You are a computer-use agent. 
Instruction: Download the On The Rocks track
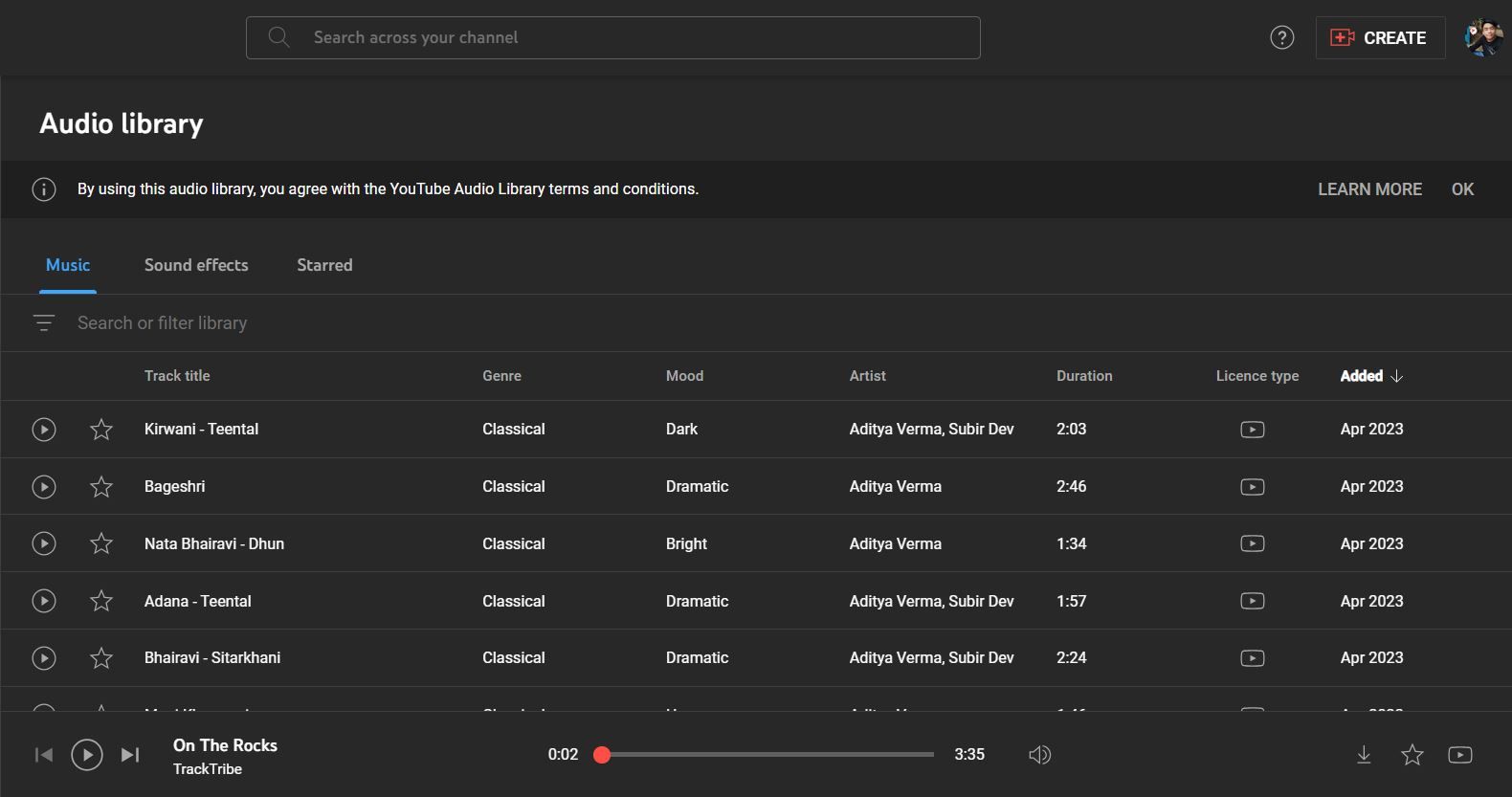point(1364,755)
